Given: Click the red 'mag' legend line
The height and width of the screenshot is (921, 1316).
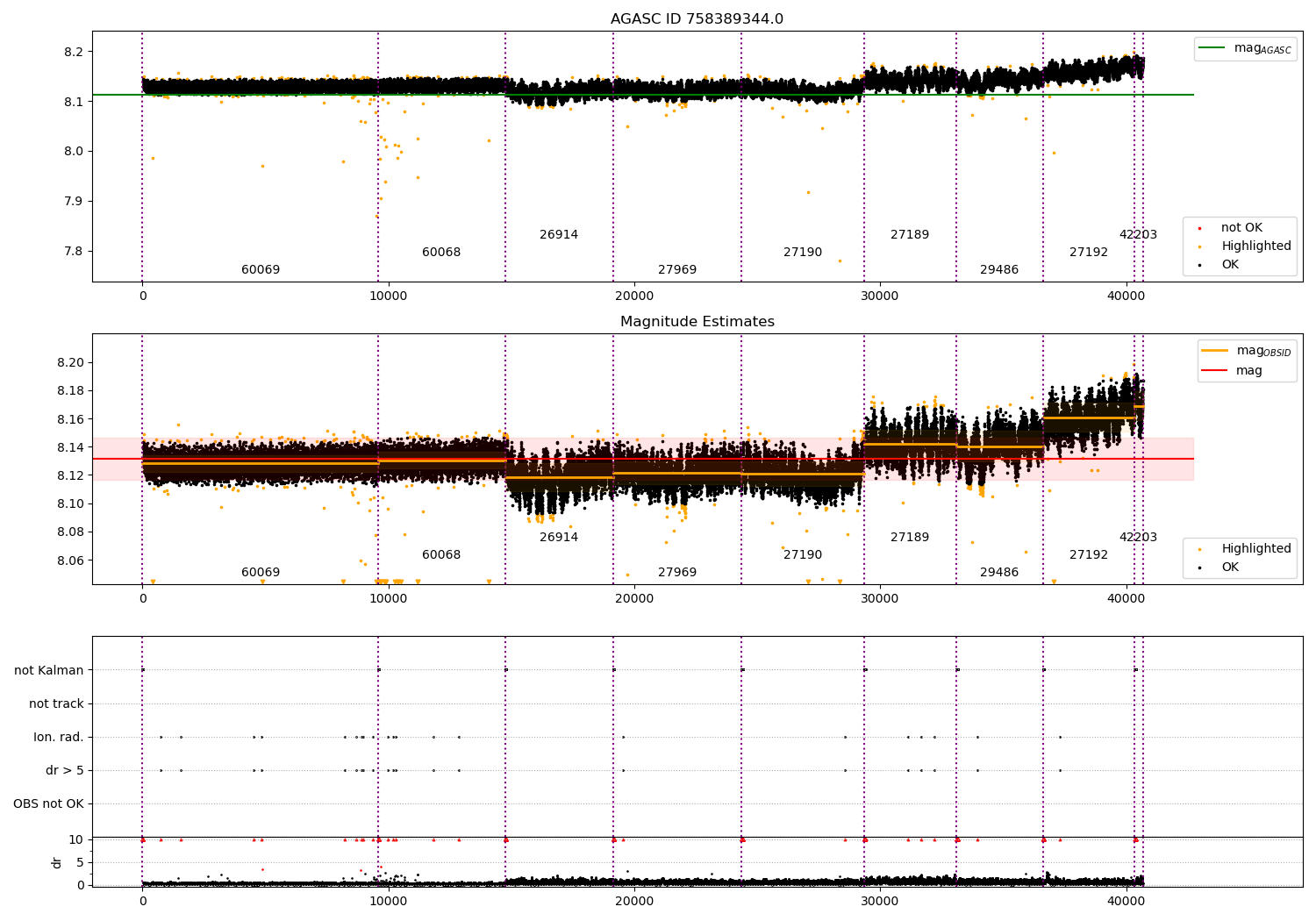Looking at the screenshot, I should tap(1214, 371).
